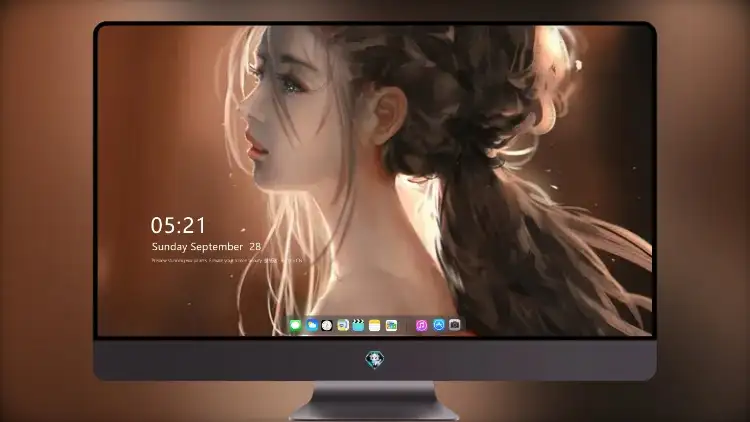Open the Notes app in the dock

(x=375, y=325)
